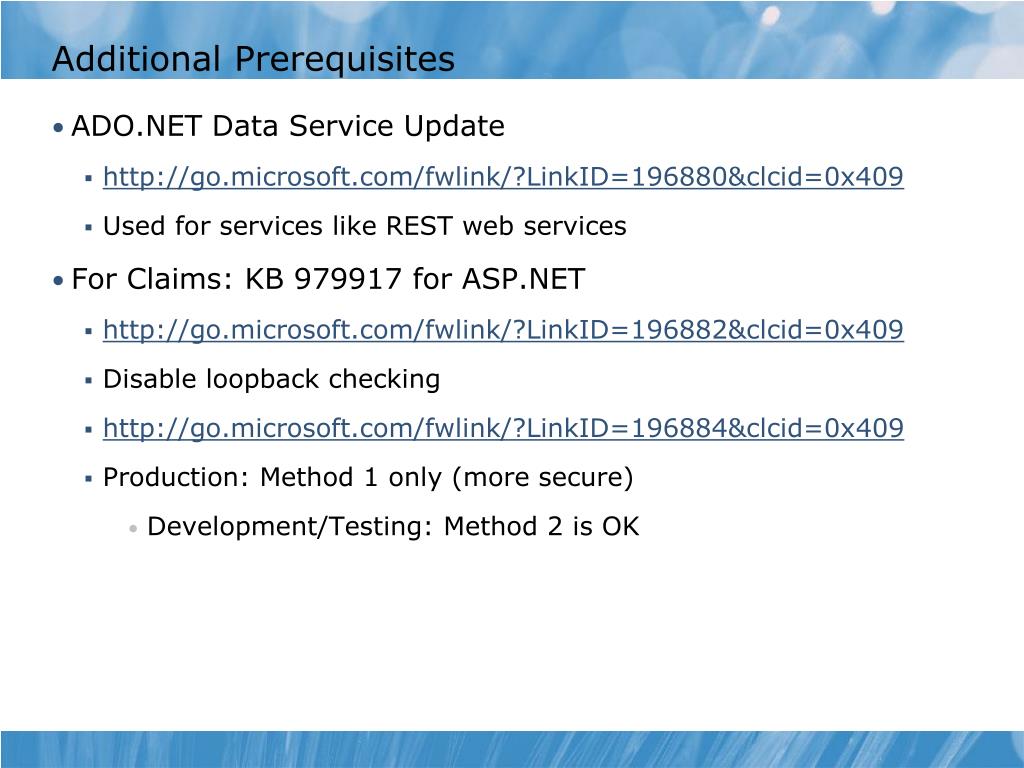Screen dimensions: 1024x768
Task: Click square bullet beside Disable loopback checking
Action: [x=89, y=381]
